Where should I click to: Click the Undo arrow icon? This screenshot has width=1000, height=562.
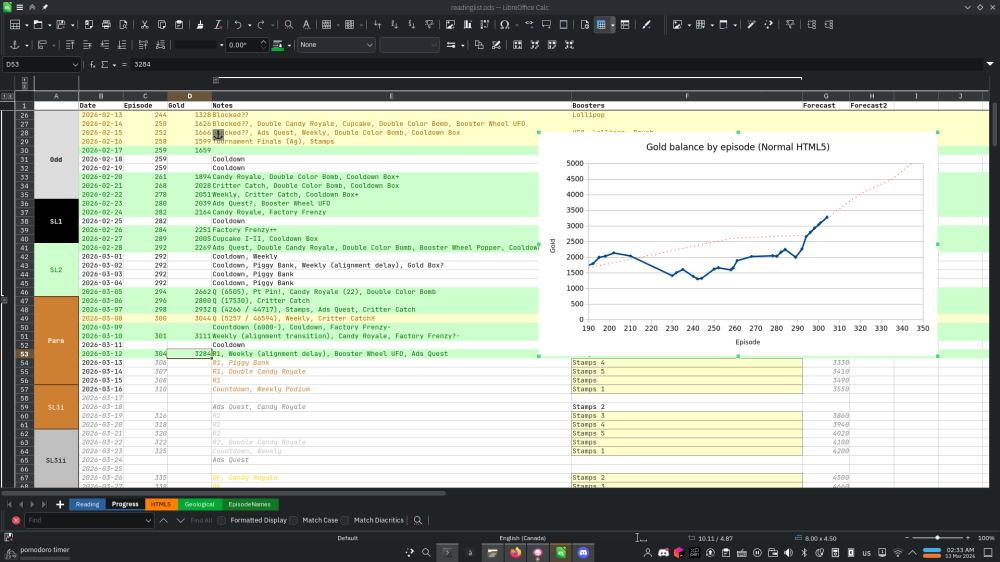(237, 24)
